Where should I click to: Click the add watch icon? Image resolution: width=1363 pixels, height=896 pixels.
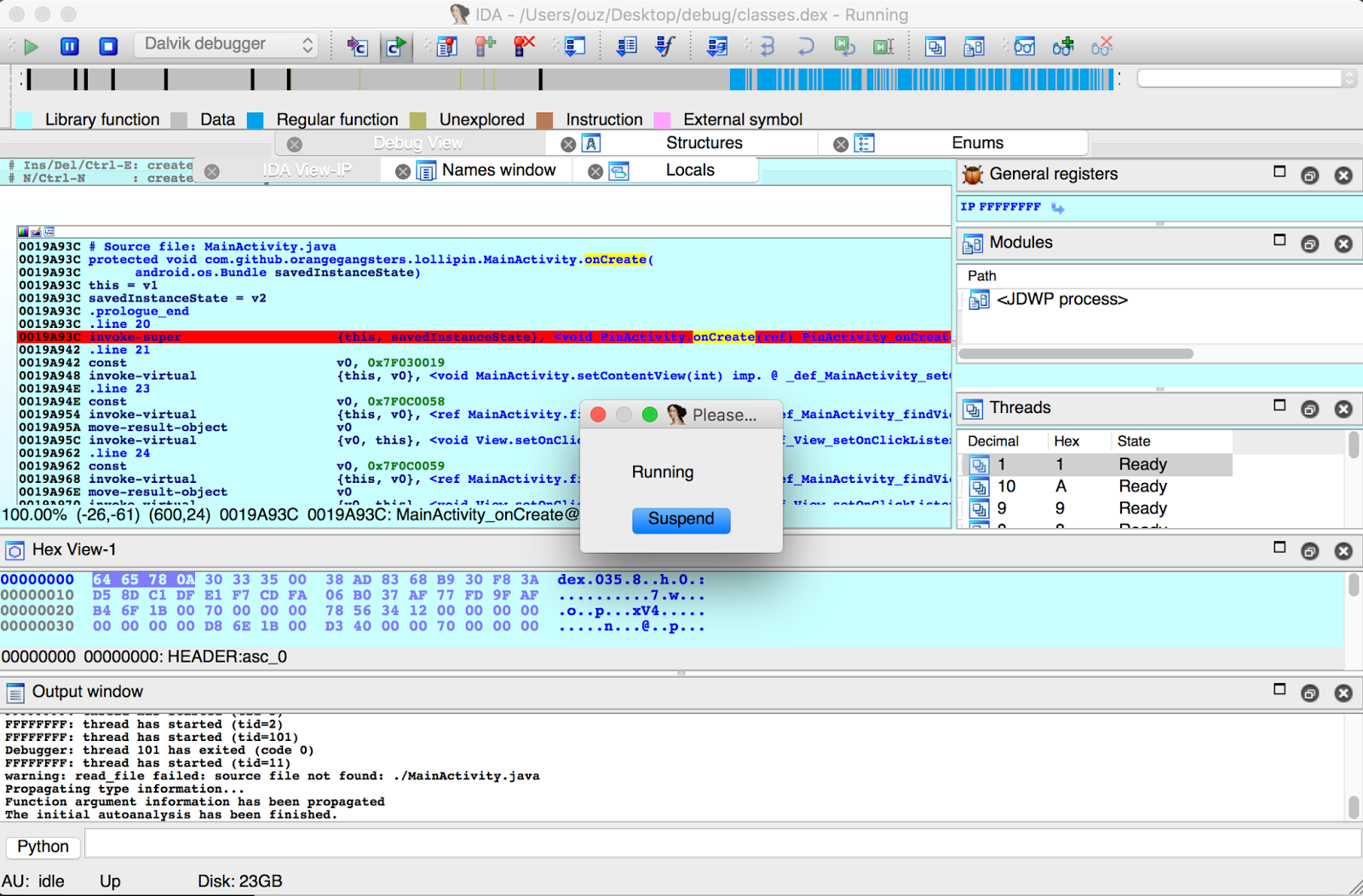[1062, 46]
